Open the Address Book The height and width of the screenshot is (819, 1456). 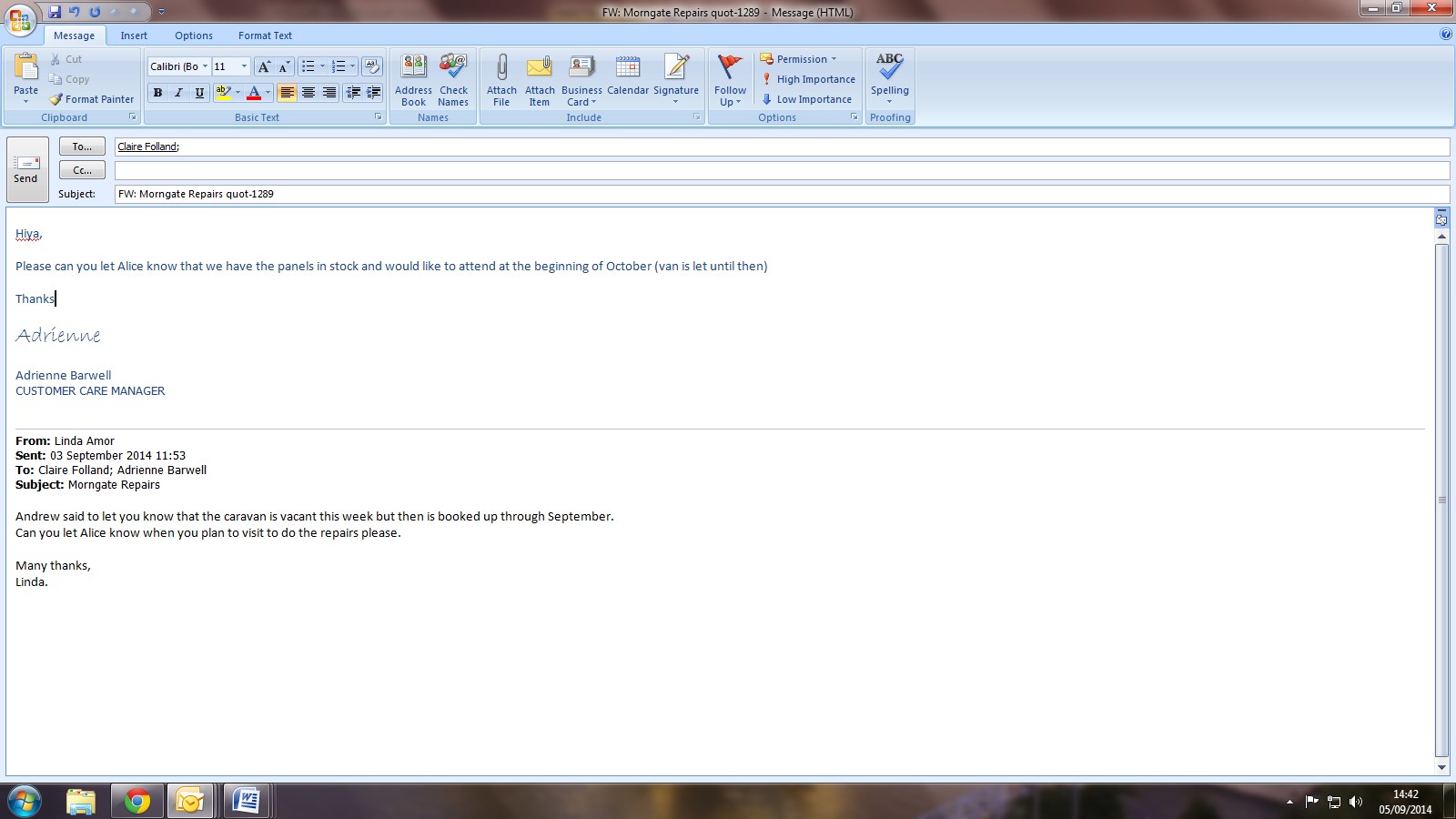point(413,80)
